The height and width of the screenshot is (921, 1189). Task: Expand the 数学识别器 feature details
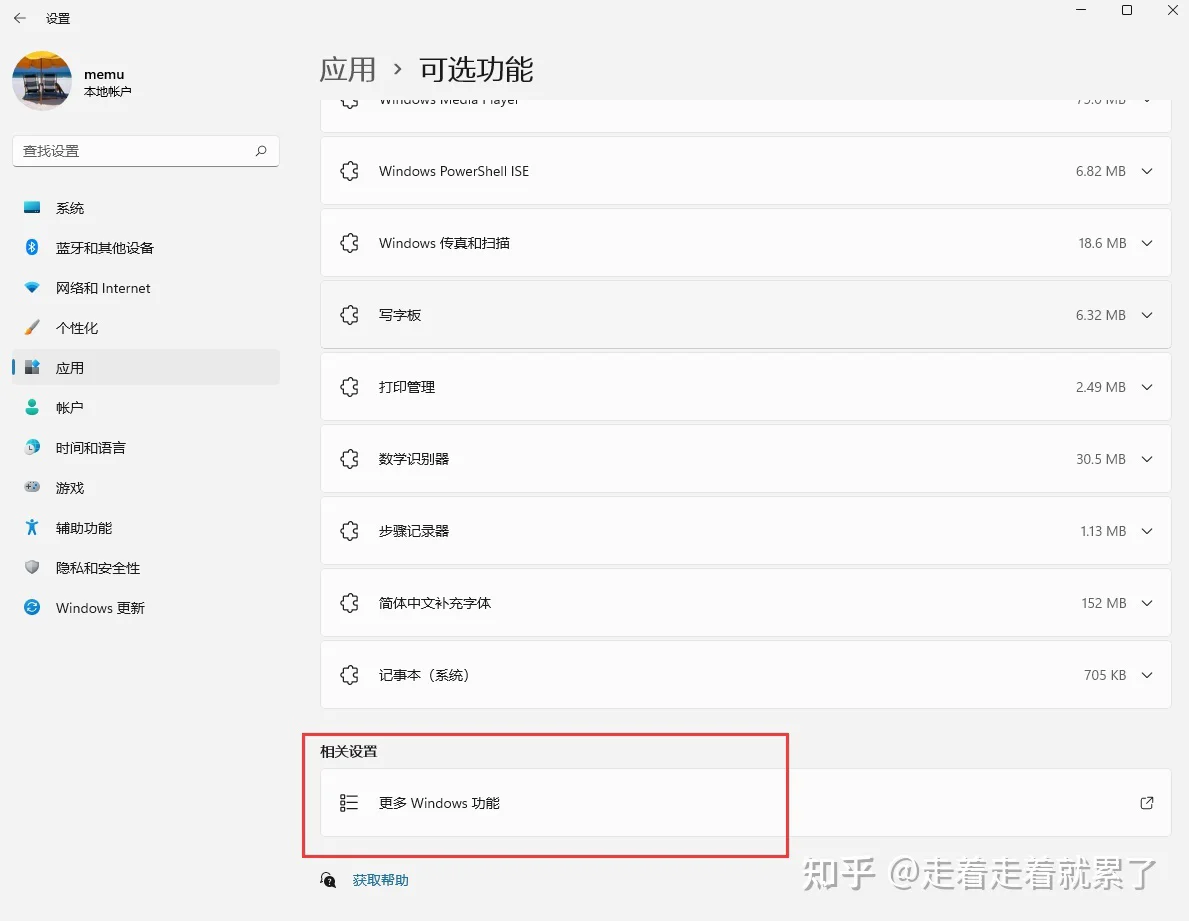1147,459
